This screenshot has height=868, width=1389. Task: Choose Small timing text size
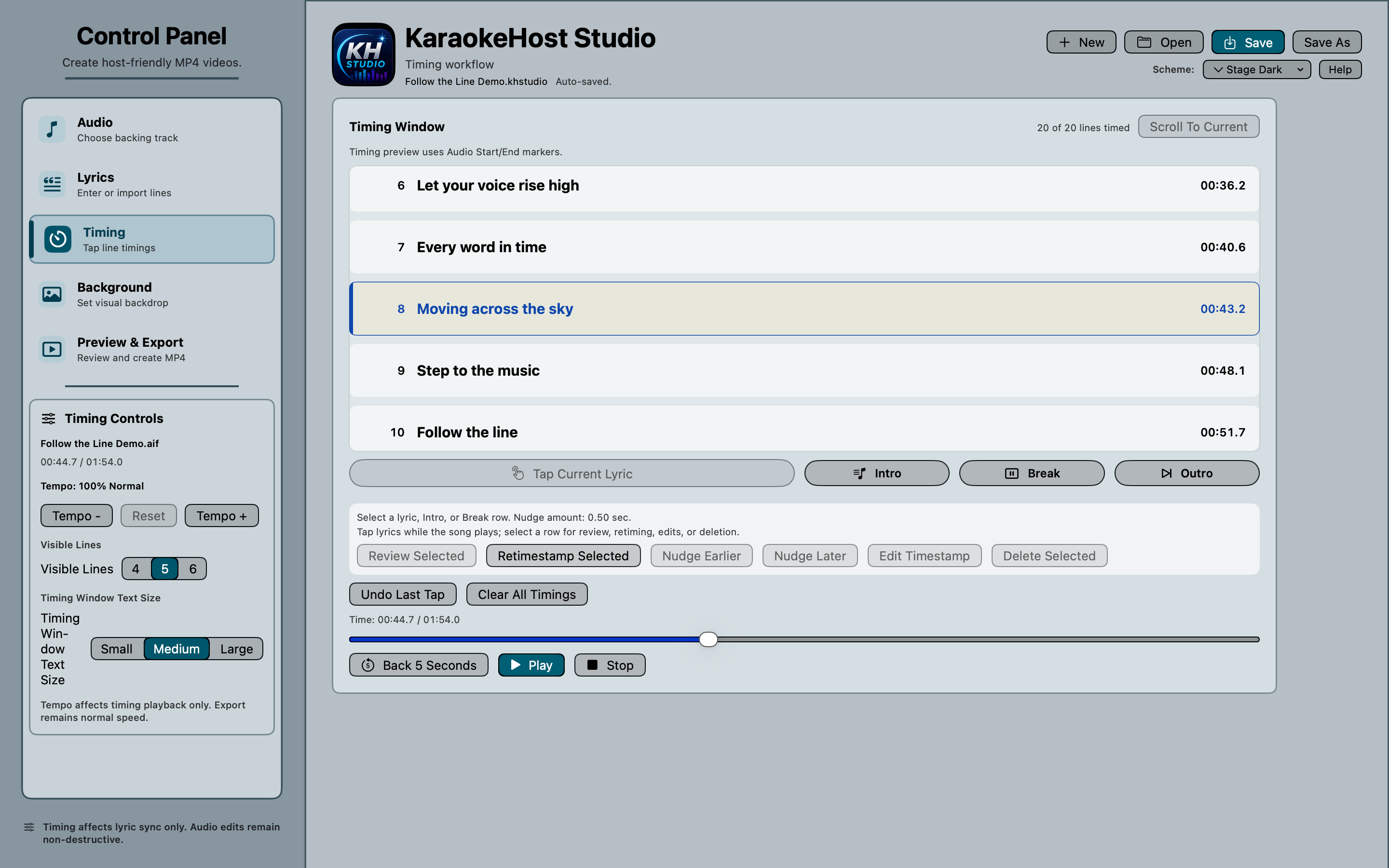[117, 649]
